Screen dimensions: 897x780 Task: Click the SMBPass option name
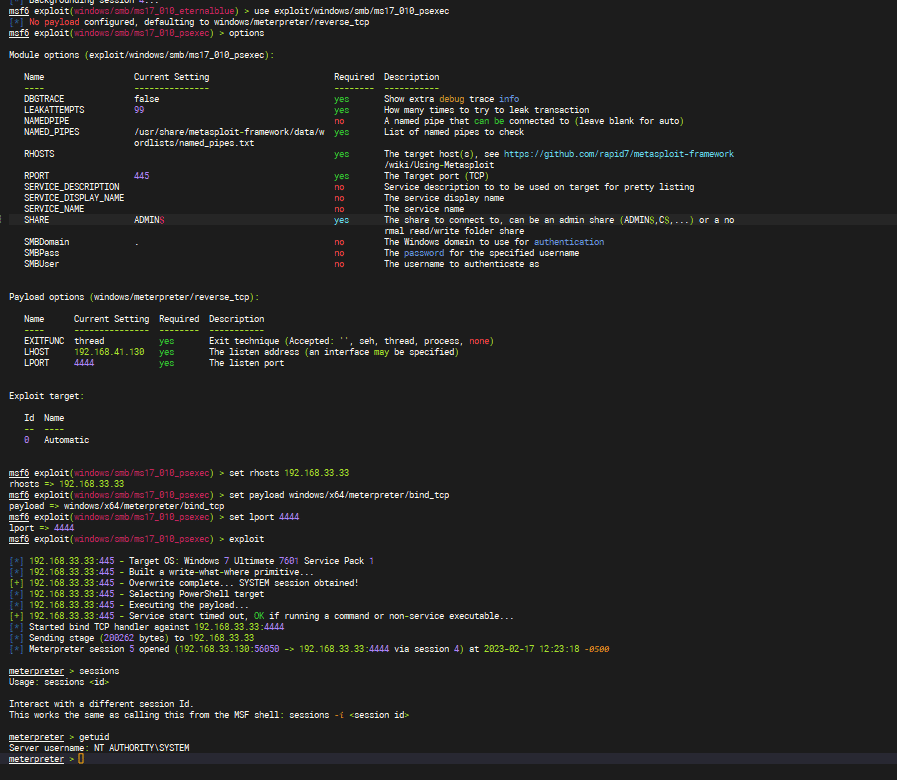point(41,253)
